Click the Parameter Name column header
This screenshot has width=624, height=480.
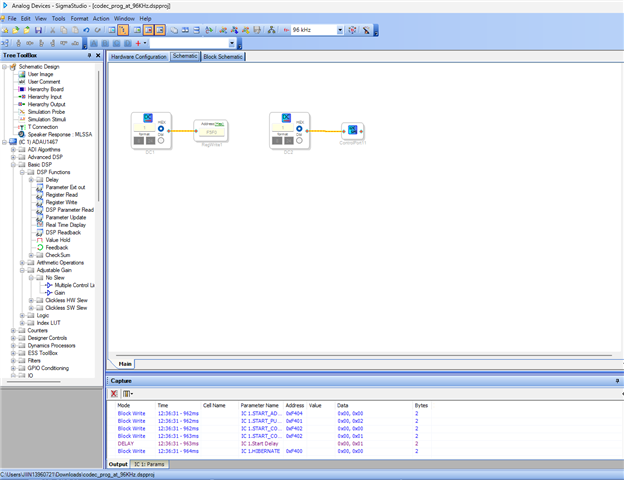point(259,405)
